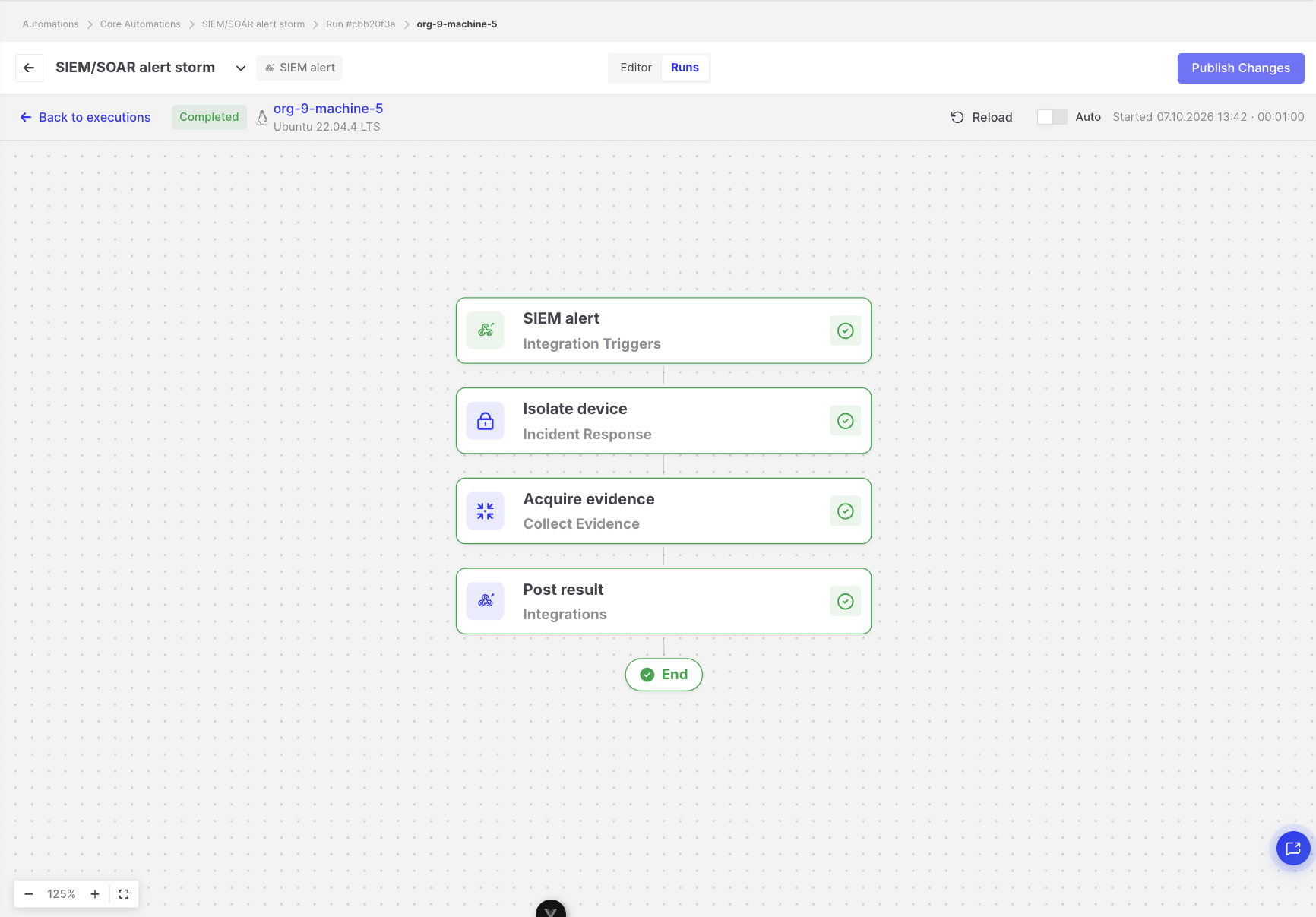The image size is (1316, 917).
Task: Reload the execution run
Action: pyautogui.click(x=982, y=117)
